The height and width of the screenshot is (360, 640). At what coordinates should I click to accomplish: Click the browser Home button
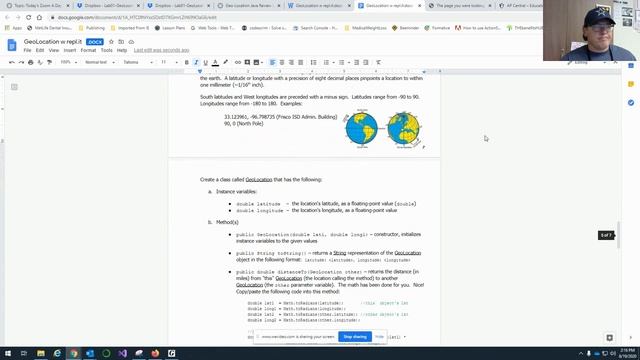pyautogui.click(x=39, y=18)
